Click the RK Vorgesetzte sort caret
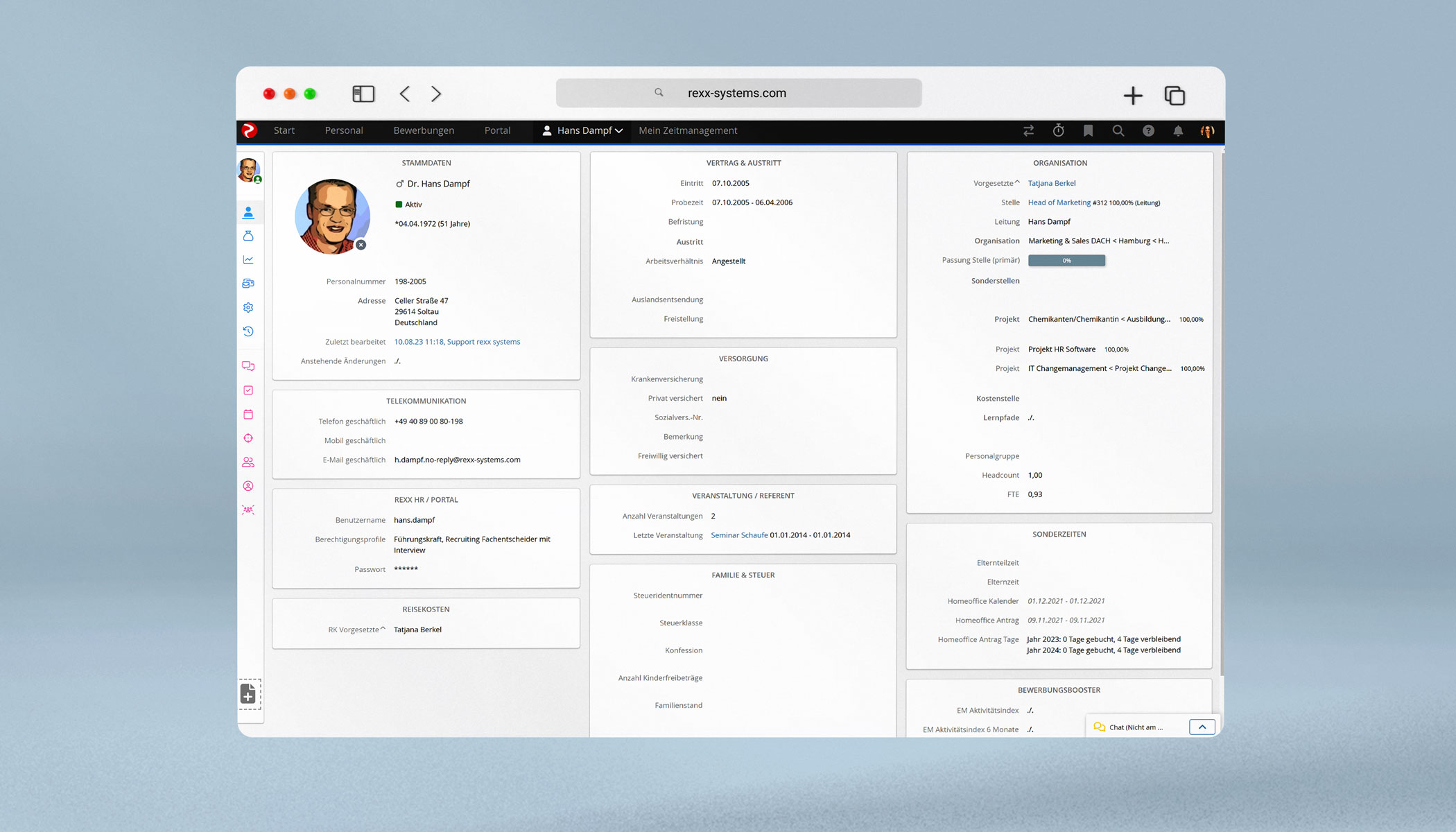The width and height of the screenshot is (1456, 832). (383, 627)
